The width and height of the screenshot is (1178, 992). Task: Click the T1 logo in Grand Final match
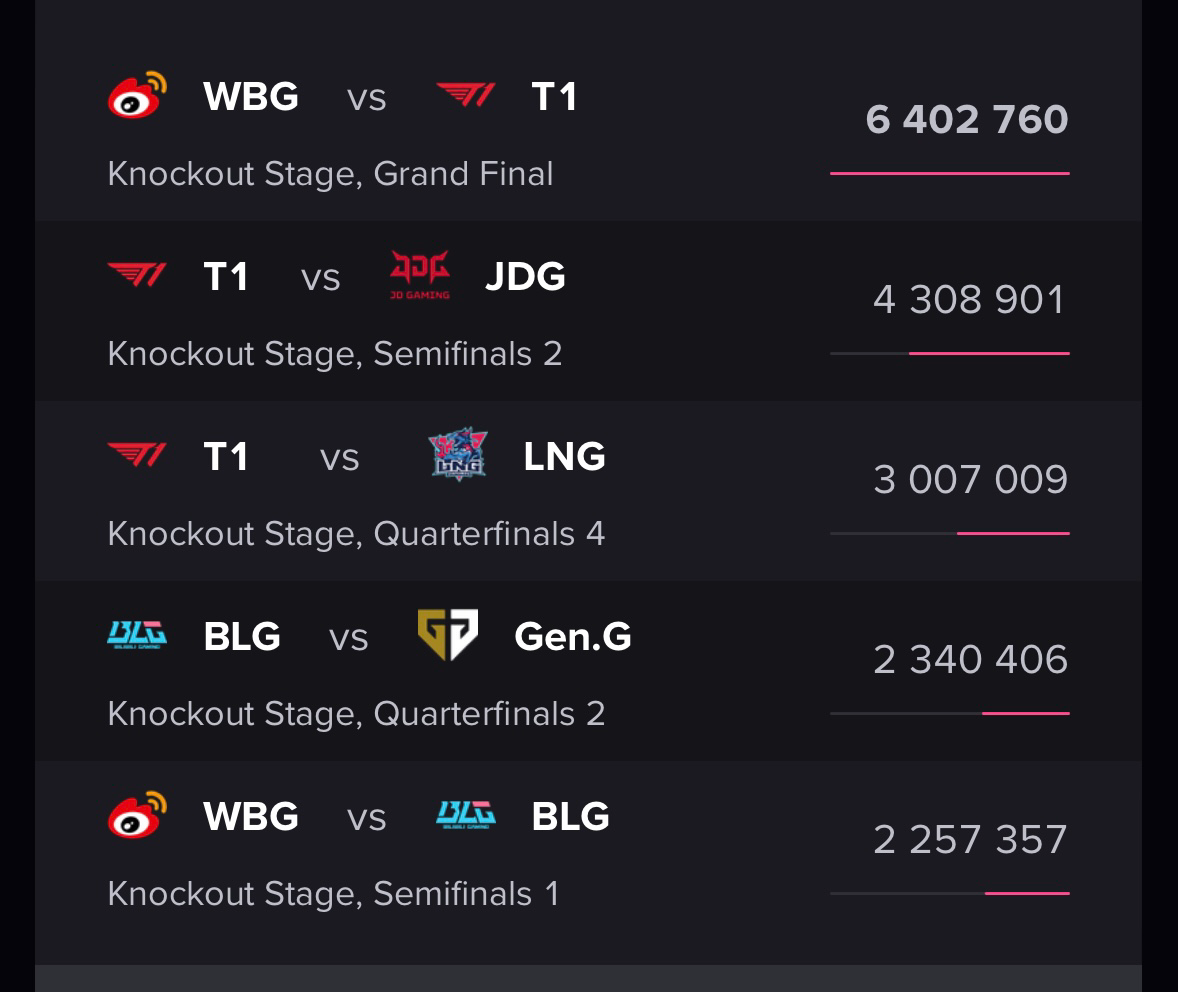466,95
